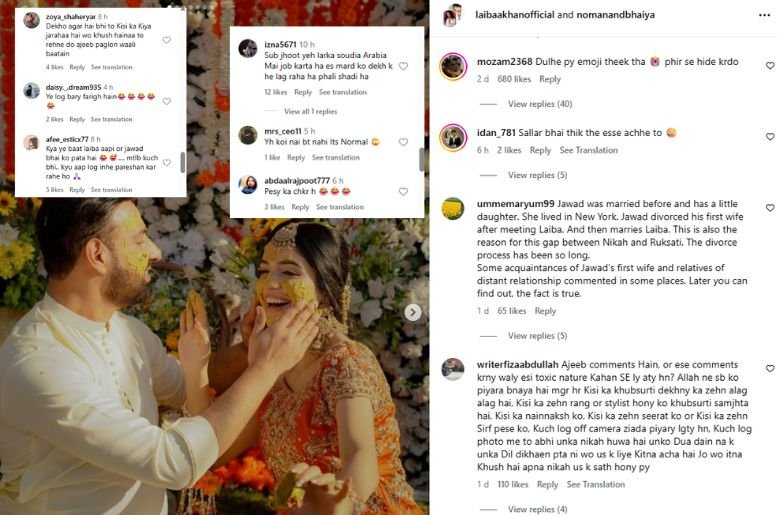
Task: Tap the heart icon beside idan_781's comment
Action: pos(769,137)
